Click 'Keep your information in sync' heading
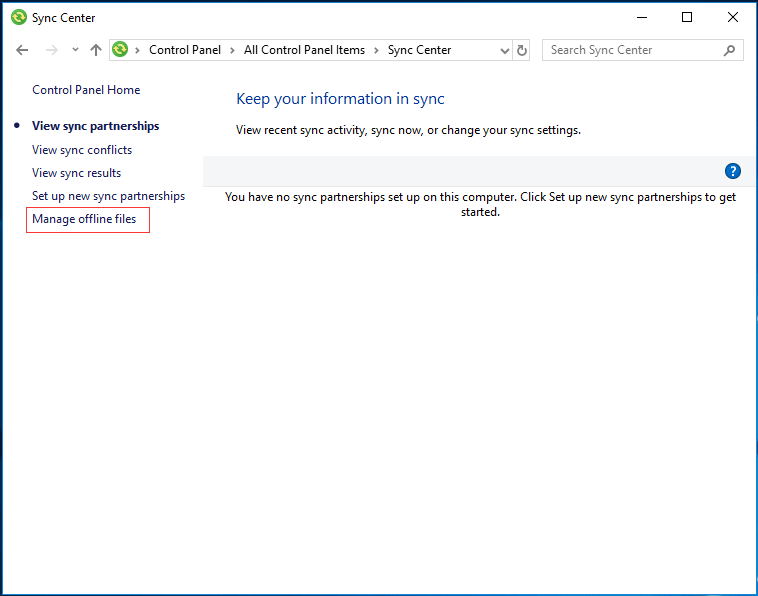Viewport: 758px width, 596px height. [x=340, y=99]
